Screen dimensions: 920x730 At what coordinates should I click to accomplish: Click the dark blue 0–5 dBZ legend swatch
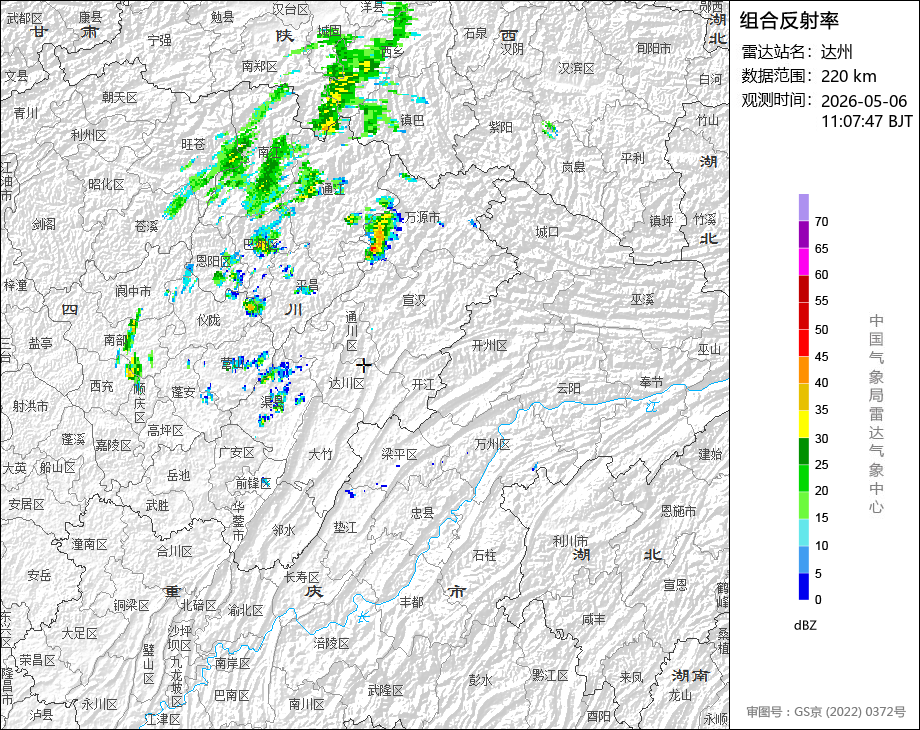tap(804, 586)
